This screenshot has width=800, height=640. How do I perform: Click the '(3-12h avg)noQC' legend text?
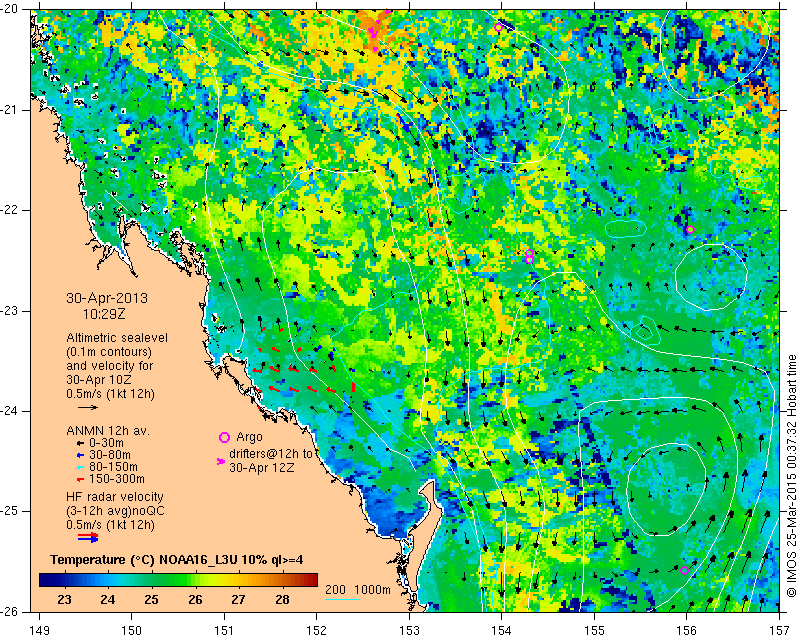pos(115,510)
